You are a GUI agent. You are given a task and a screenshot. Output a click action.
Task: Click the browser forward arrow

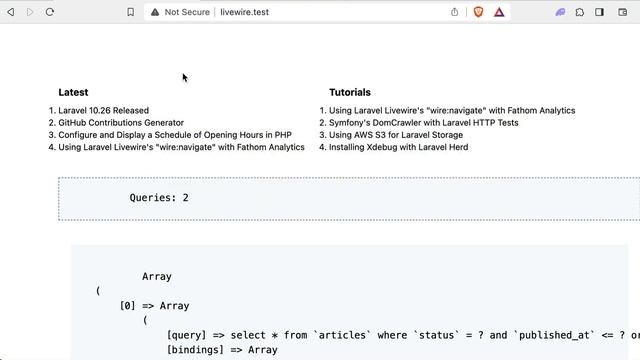click(x=30, y=12)
